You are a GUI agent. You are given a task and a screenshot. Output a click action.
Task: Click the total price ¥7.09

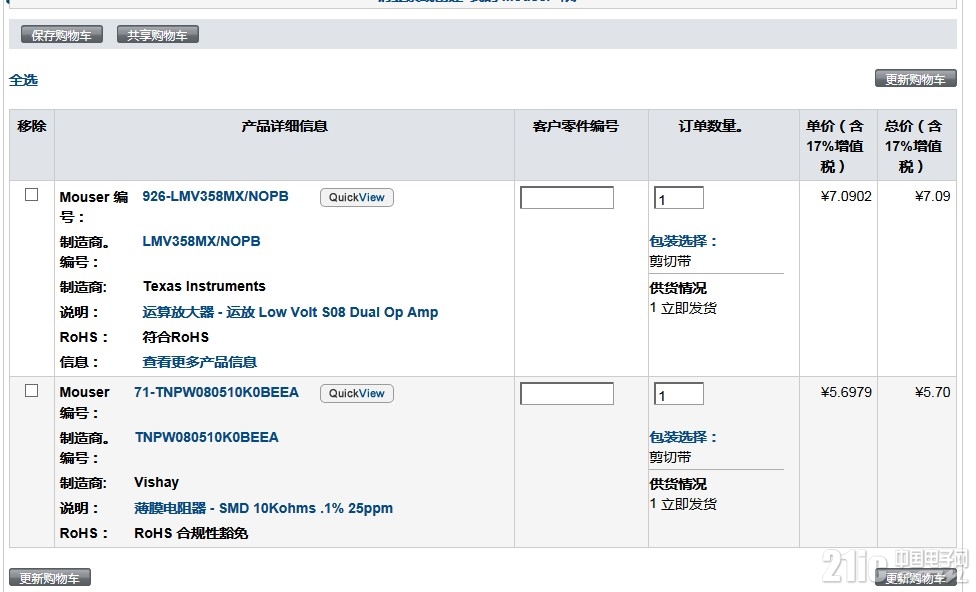pos(932,196)
